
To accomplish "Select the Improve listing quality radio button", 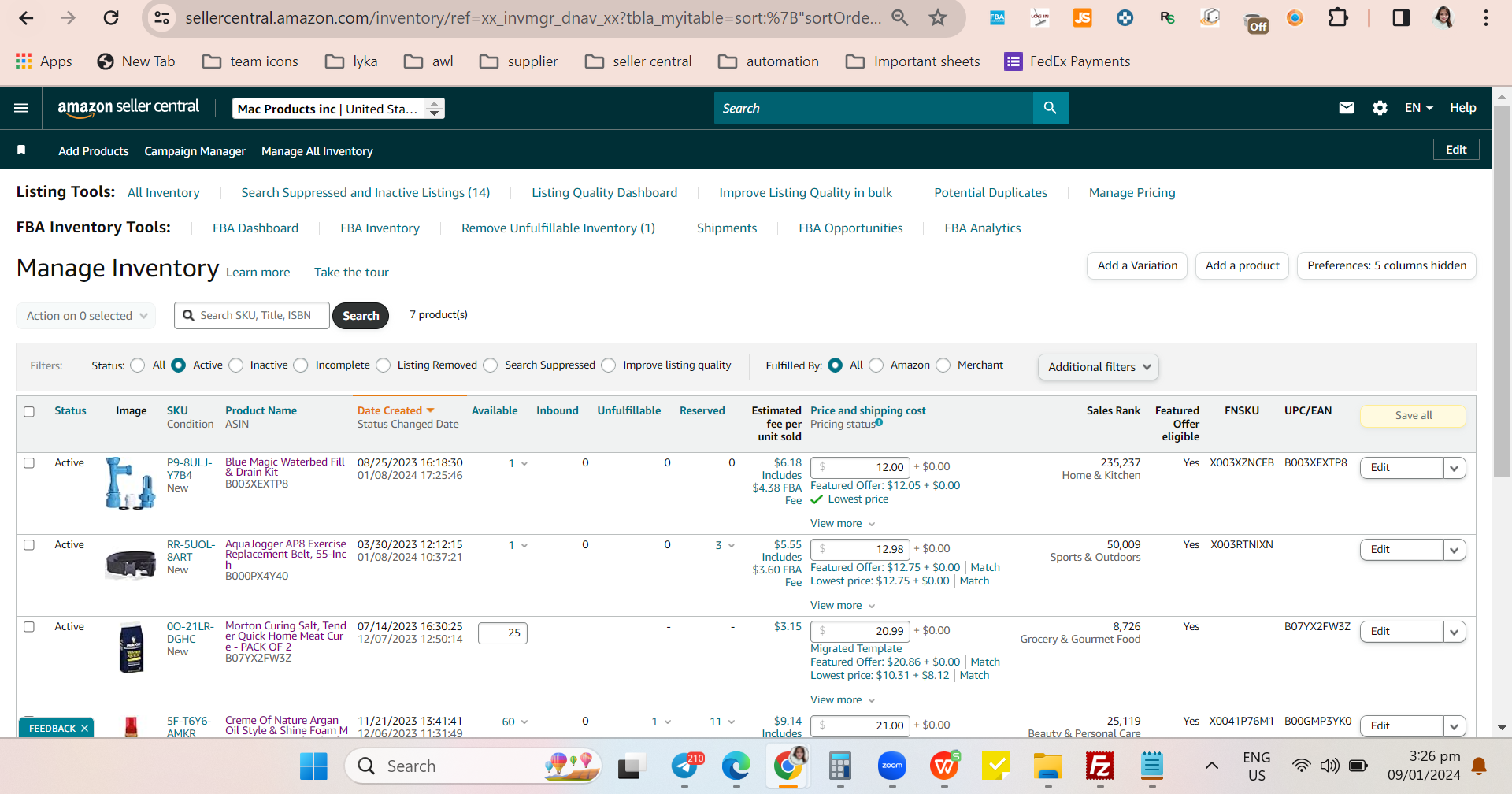I will click(x=609, y=365).
